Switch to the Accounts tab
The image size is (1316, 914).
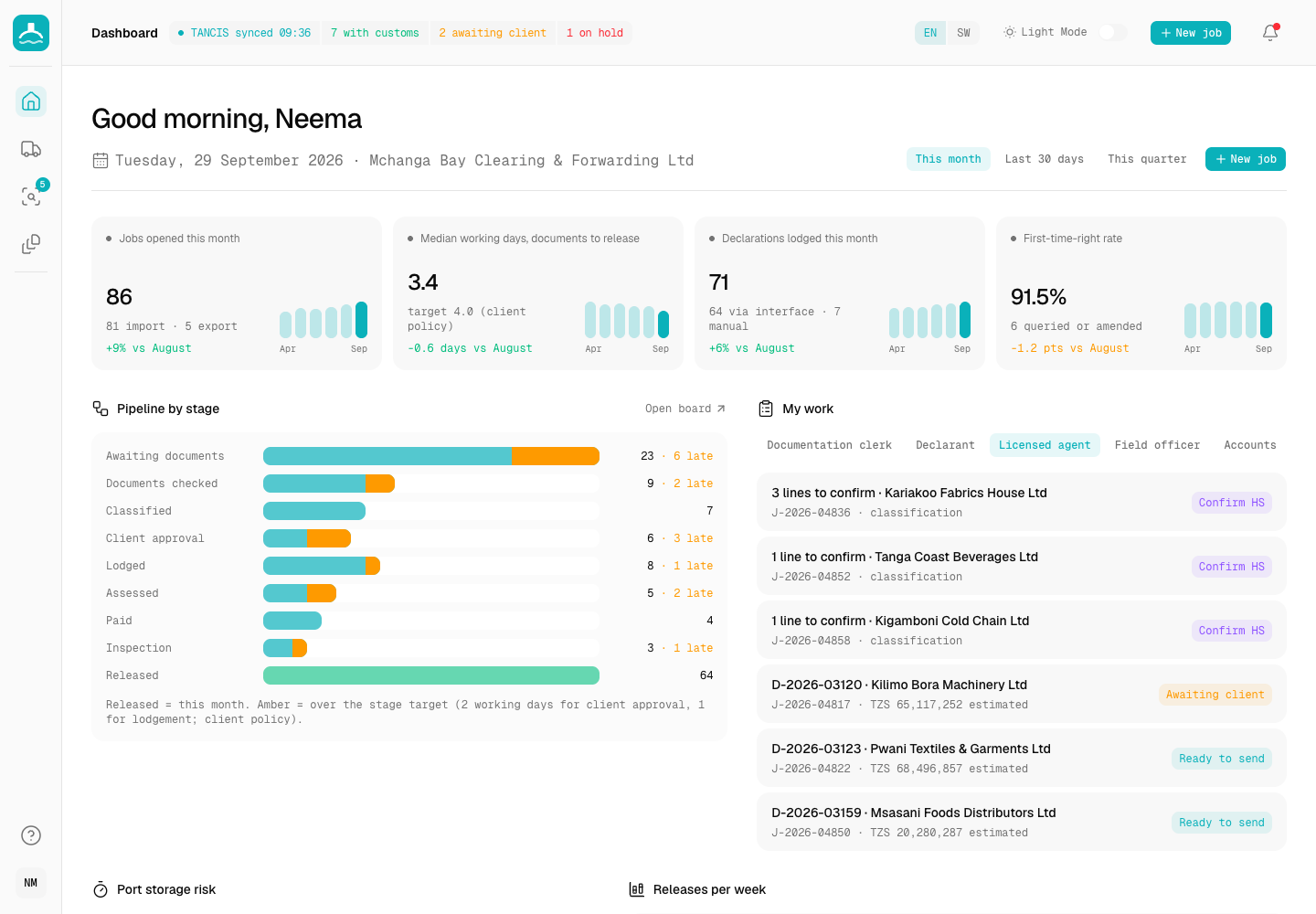click(1250, 445)
